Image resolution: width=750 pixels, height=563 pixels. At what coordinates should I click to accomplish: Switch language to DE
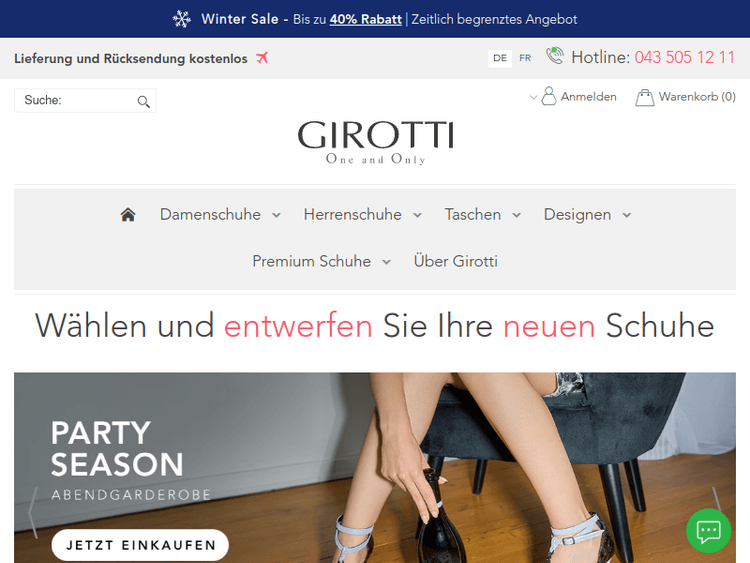[500, 58]
